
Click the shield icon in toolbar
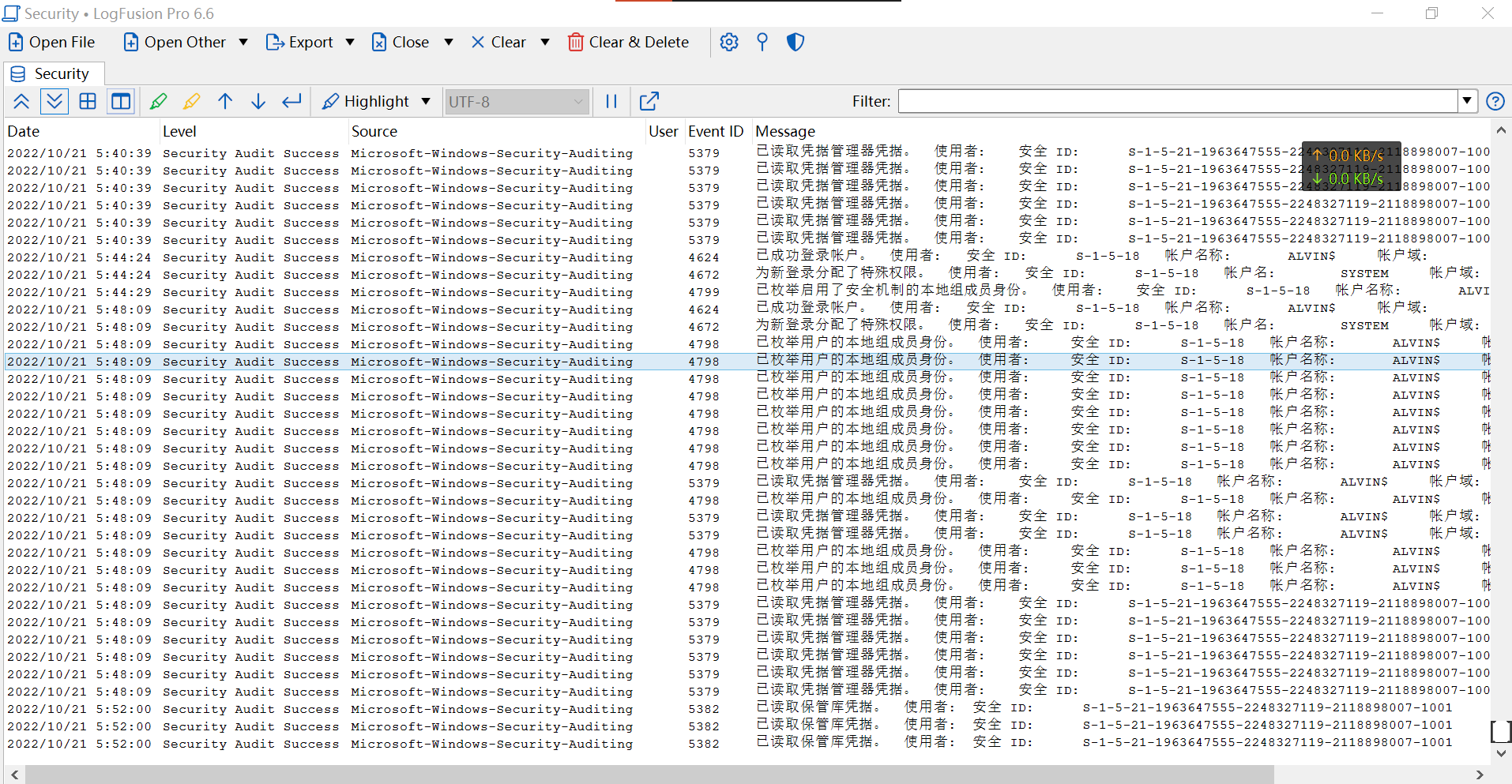795,43
